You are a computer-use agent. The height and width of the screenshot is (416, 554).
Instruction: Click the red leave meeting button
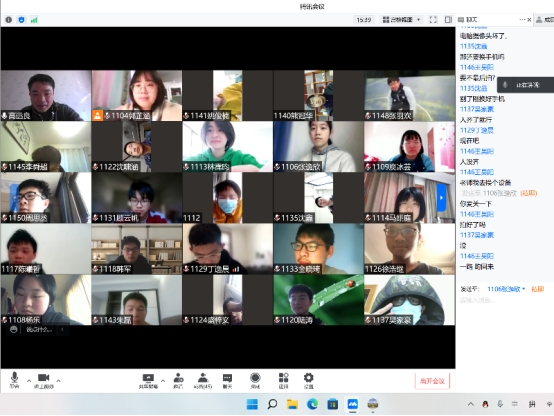(x=432, y=381)
